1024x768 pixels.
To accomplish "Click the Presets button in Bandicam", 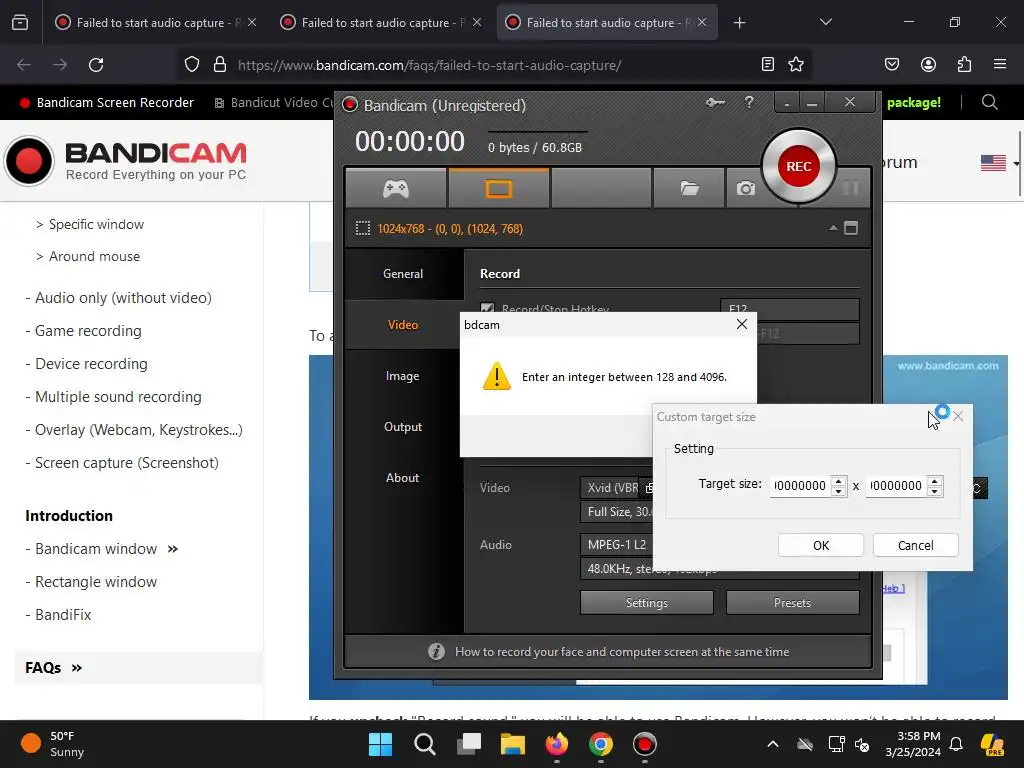I will click(x=792, y=602).
